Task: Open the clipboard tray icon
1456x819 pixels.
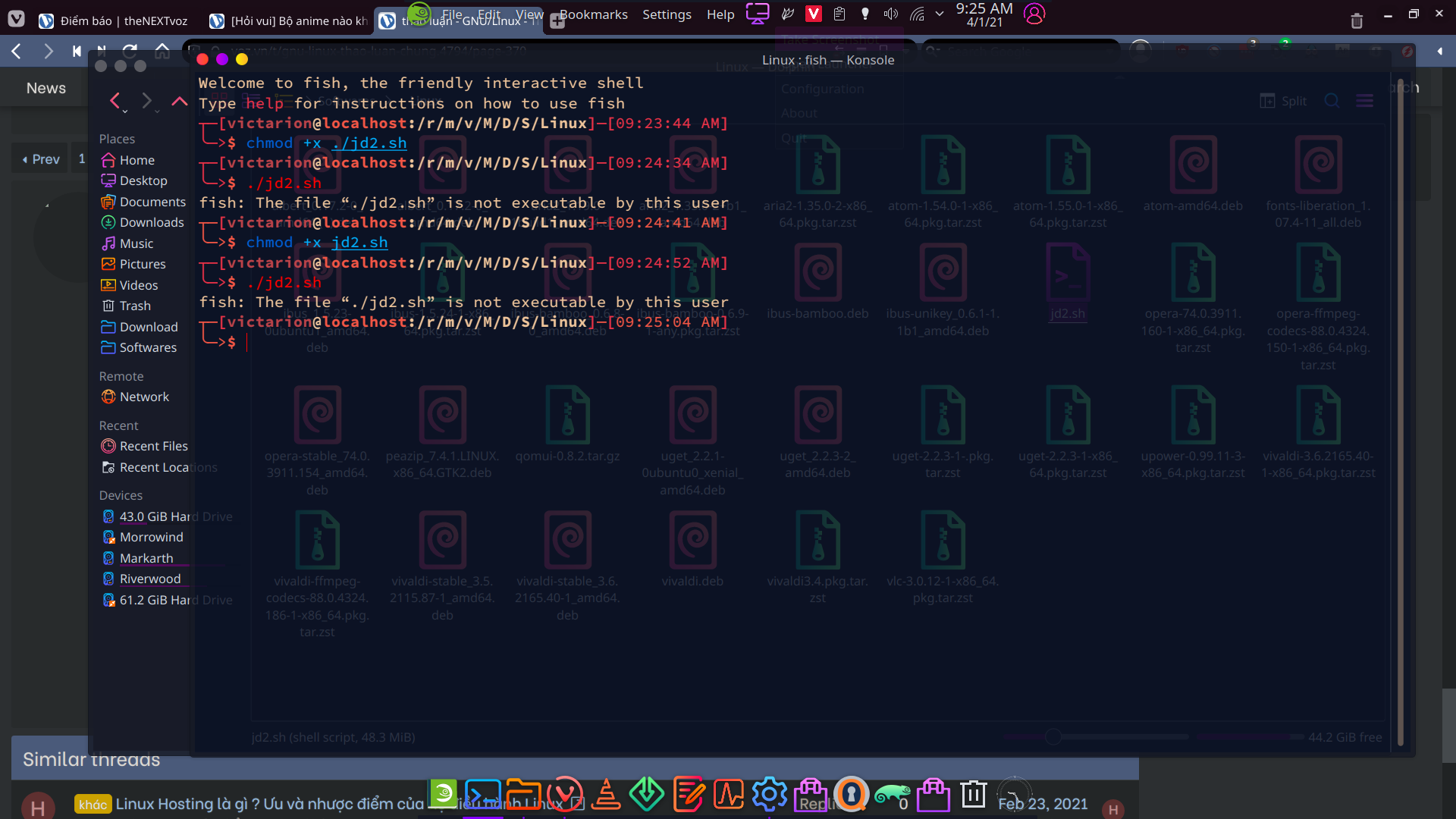Action: click(839, 14)
